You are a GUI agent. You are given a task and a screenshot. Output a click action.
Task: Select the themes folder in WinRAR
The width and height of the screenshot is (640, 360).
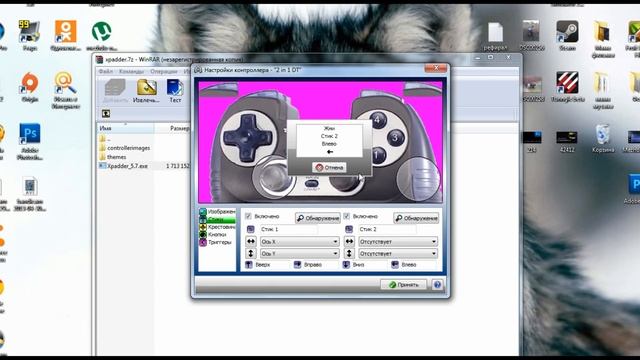click(x=113, y=157)
